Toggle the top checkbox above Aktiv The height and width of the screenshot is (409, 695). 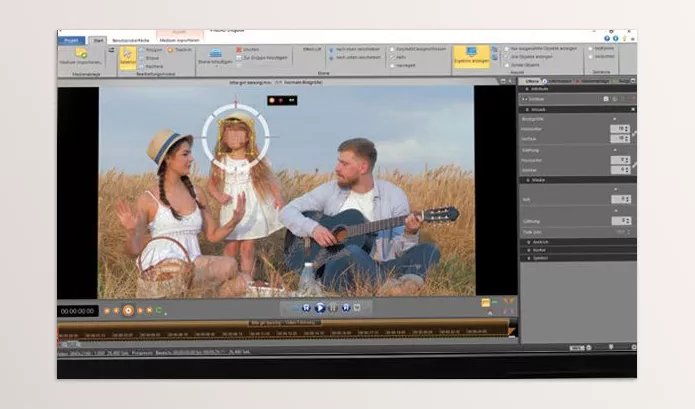(392, 49)
